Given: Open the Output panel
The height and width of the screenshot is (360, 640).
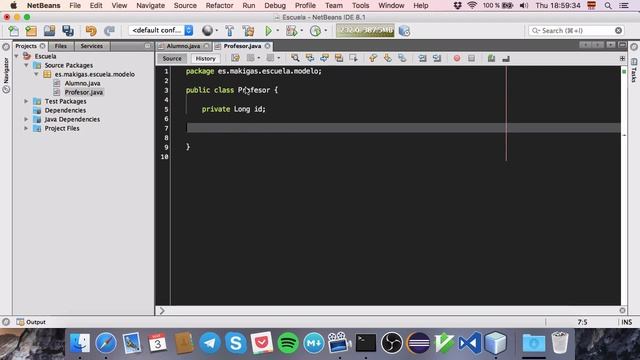Looking at the screenshot, I should point(31,322).
